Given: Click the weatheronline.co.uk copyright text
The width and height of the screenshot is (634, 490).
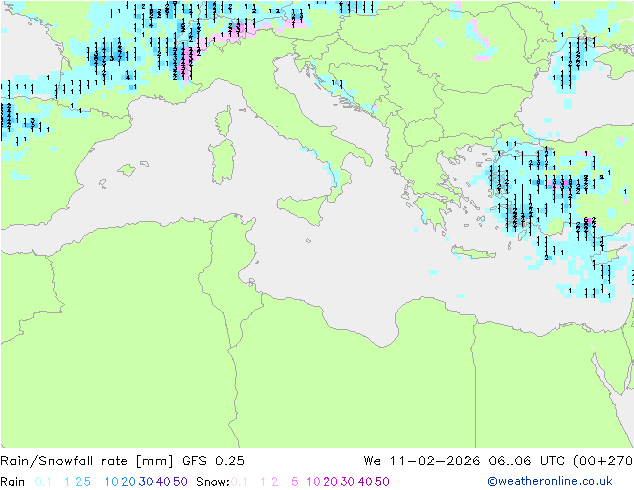Looking at the screenshot, I should coord(550,481).
